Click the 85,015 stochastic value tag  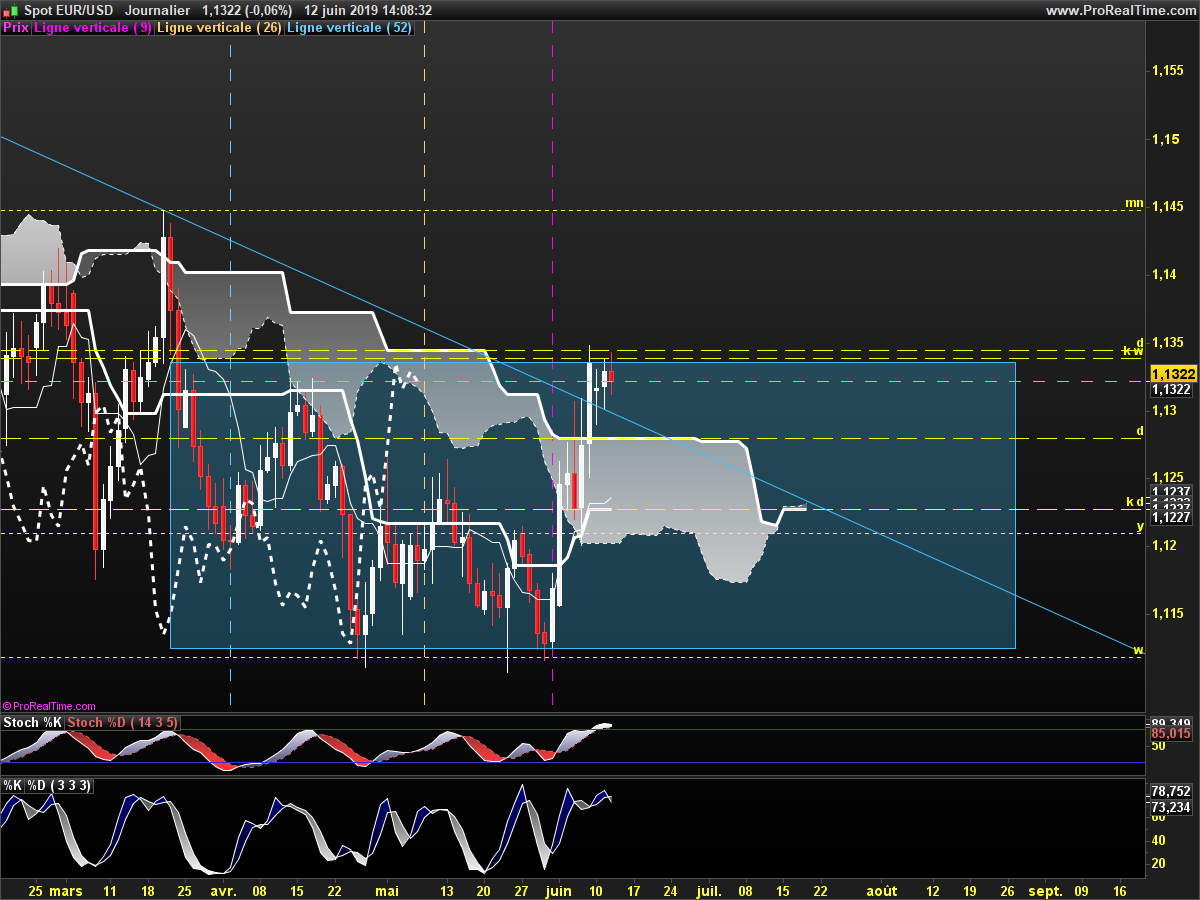1171,733
